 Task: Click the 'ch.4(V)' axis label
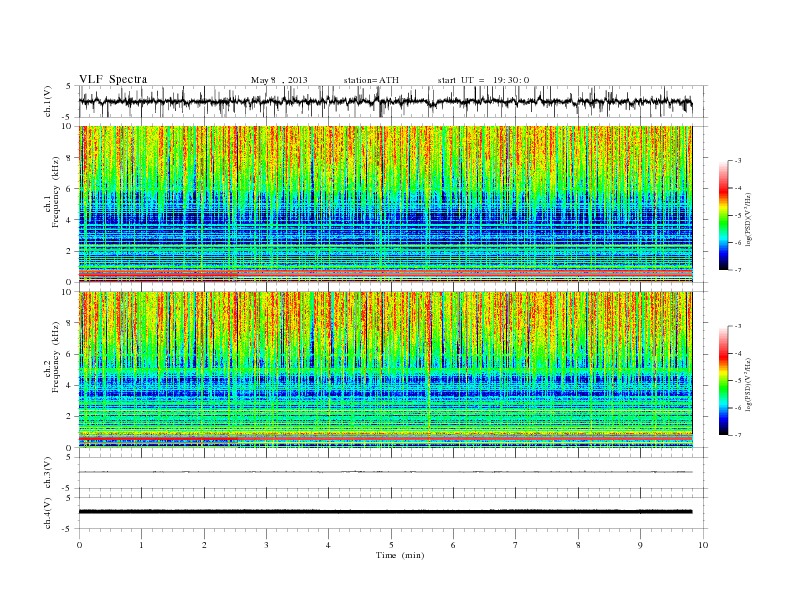(48, 513)
